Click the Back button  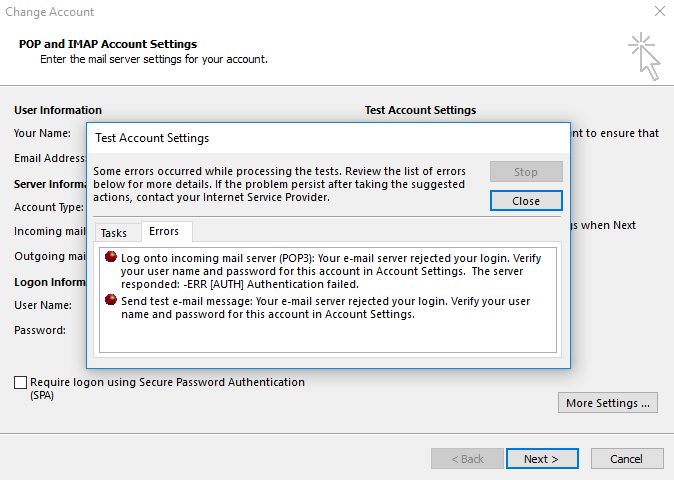coord(467,459)
